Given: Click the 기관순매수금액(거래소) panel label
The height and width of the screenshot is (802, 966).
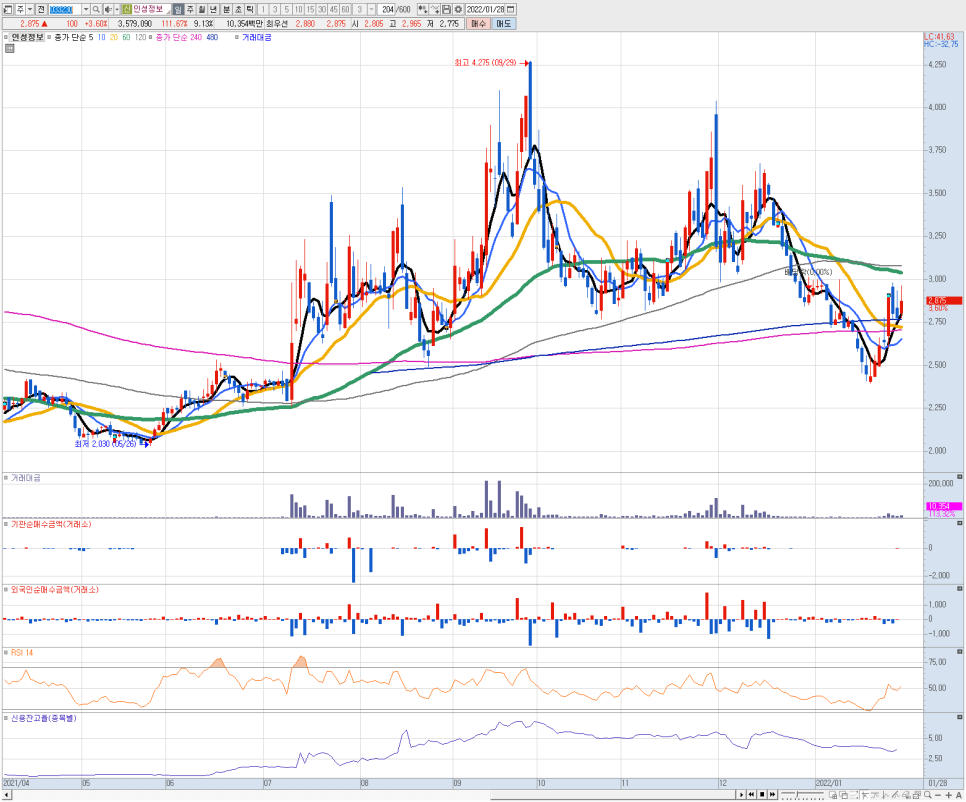Looking at the screenshot, I should point(51,524).
